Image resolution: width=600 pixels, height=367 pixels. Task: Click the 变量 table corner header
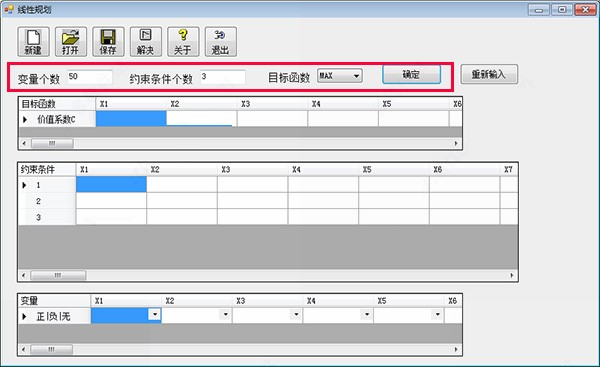tap(55, 301)
